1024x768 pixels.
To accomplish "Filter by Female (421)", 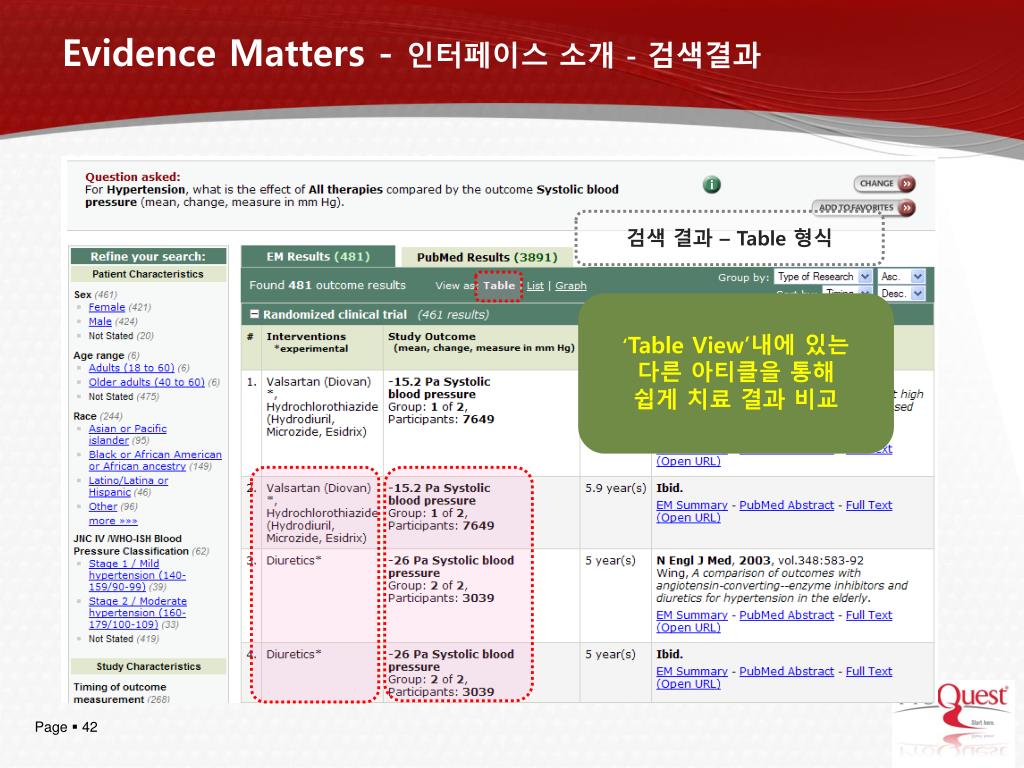I will [x=106, y=307].
